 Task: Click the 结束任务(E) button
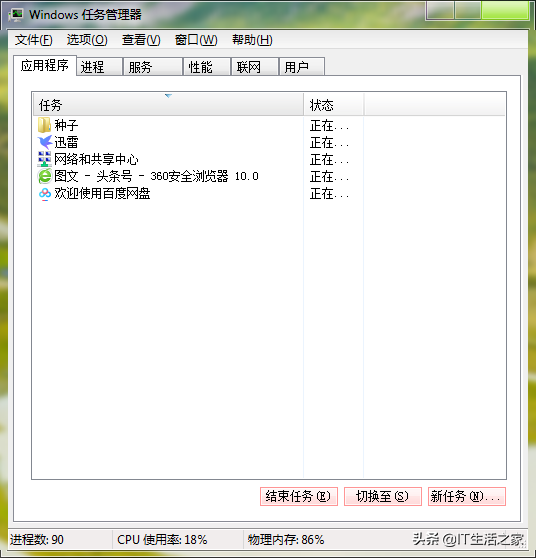coord(299,496)
